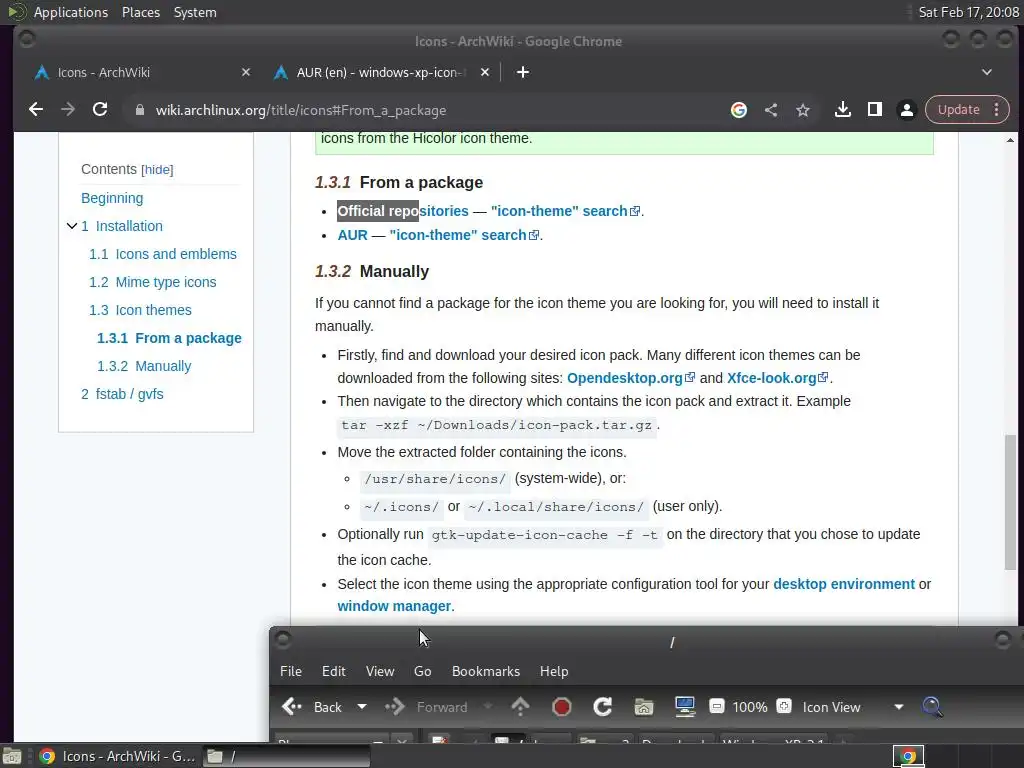Open Home folder icon in file manager
The image size is (1024, 768).
point(643,707)
